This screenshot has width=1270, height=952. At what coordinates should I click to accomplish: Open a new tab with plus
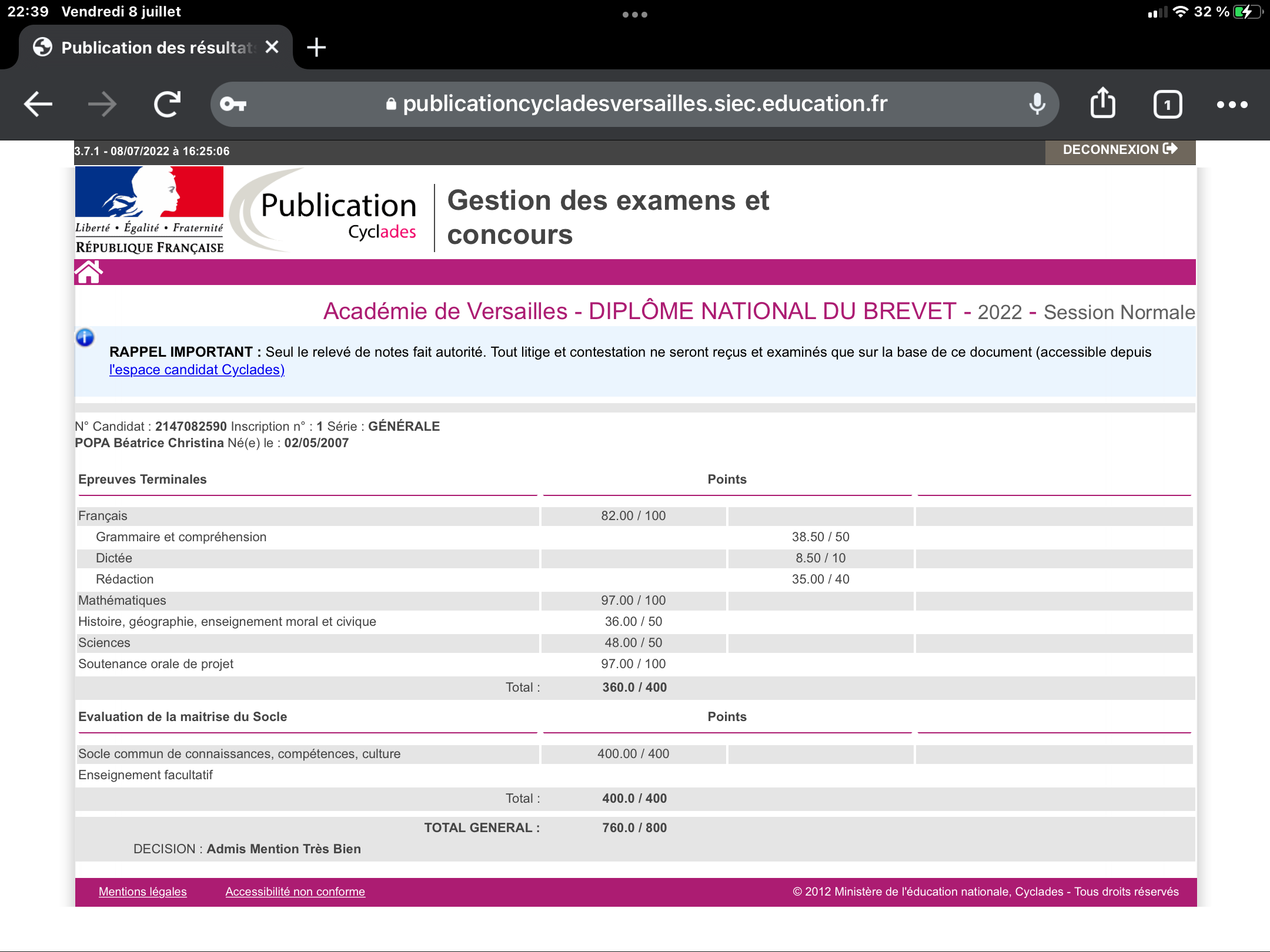click(316, 47)
